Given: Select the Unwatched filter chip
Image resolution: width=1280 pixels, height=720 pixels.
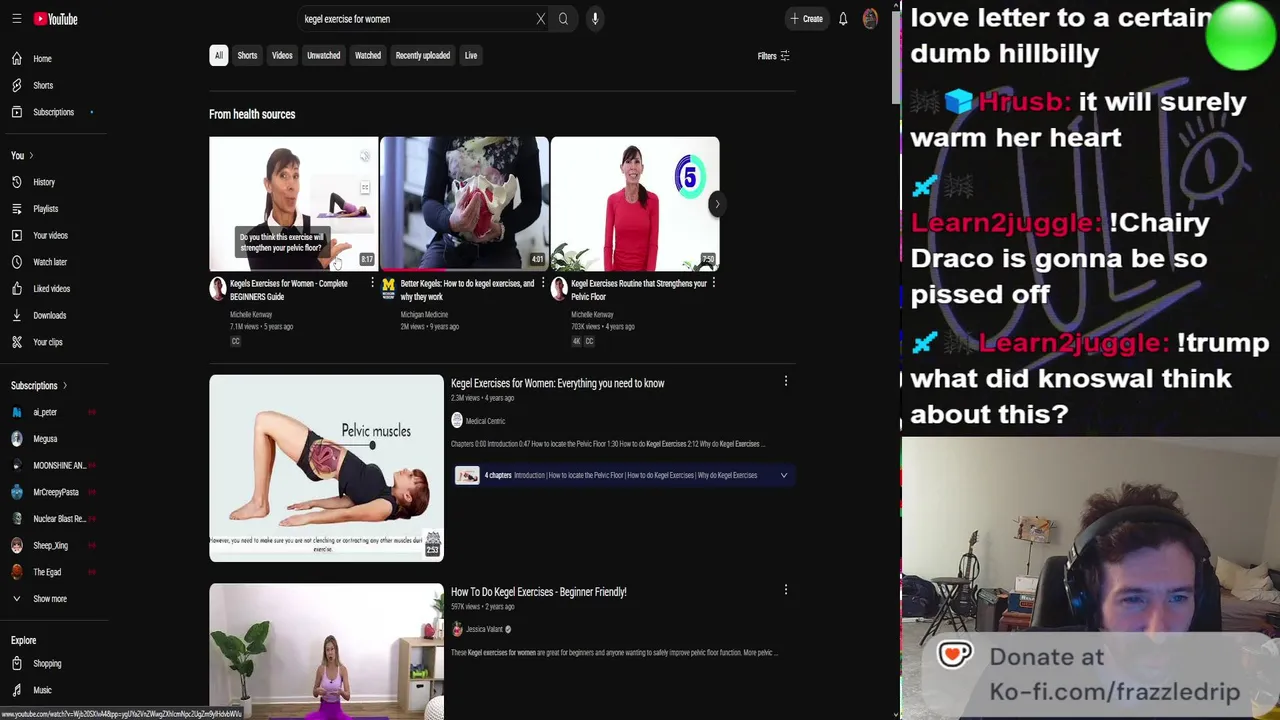Looking at the screenshot, I should point(323,56).
